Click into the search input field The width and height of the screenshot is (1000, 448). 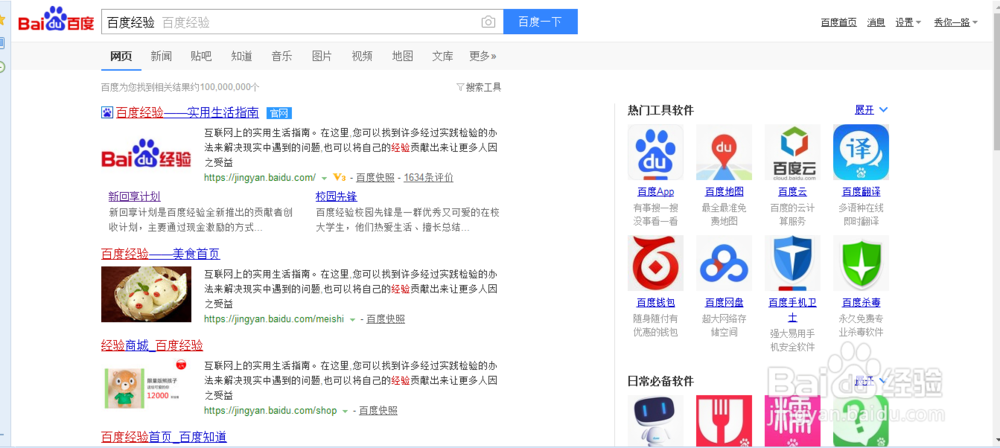(x=302, y=22)
